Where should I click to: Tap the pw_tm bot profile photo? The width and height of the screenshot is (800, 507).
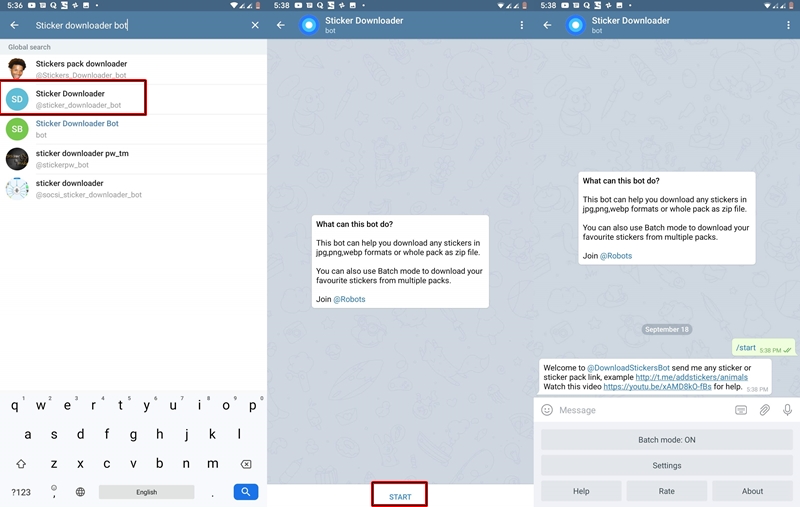17,159
